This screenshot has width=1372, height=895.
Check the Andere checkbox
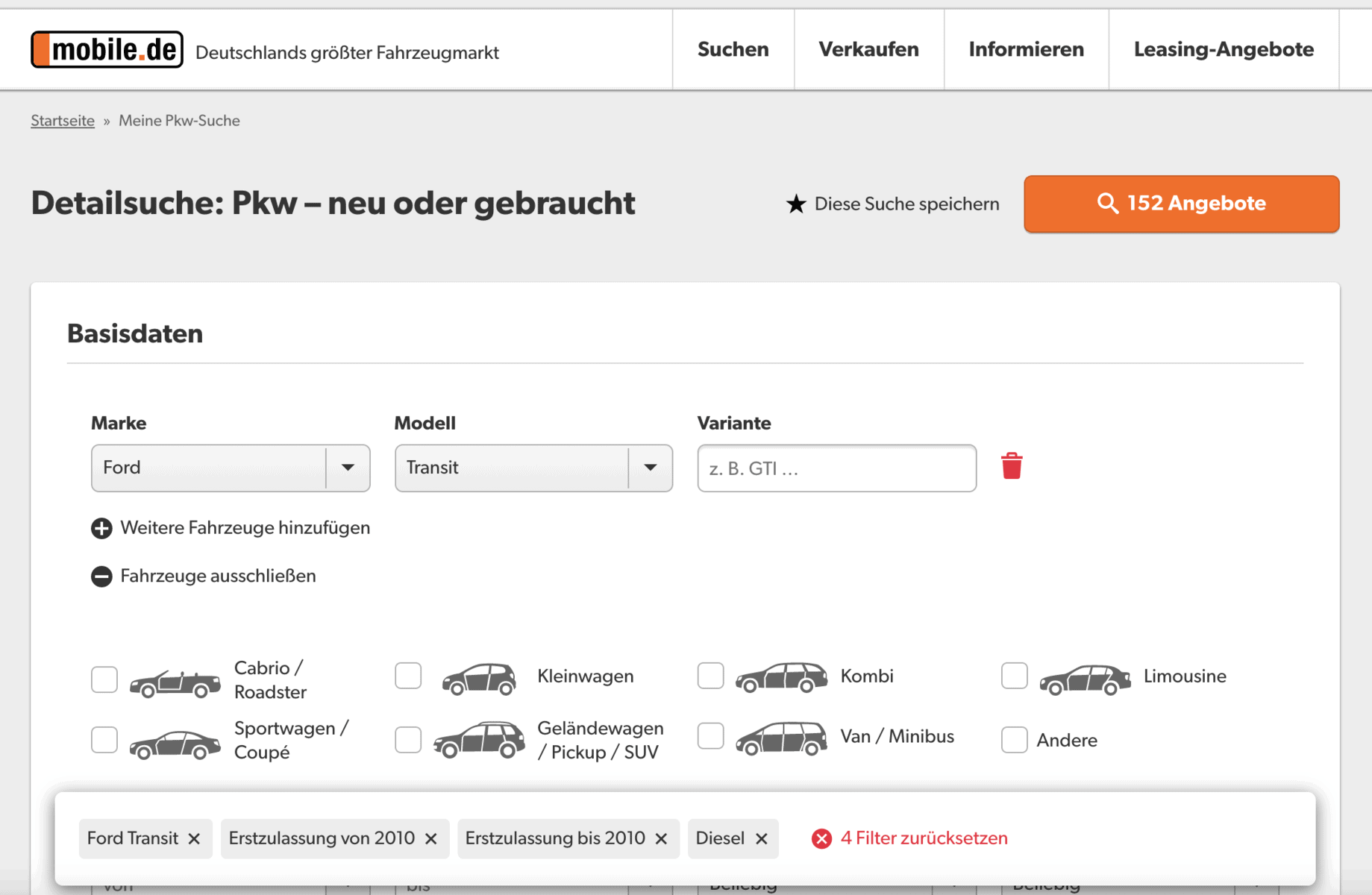pyautogui.click(x=1015, y=740)
